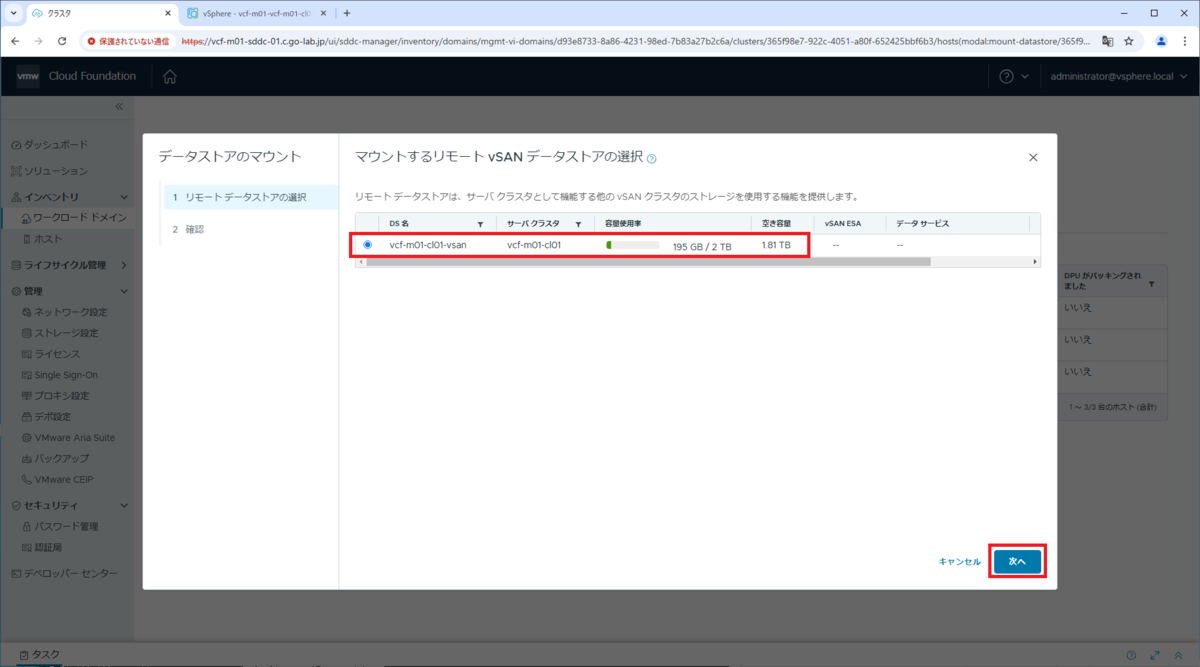
Task: Click the address bar URL
Action: (638, 41)
